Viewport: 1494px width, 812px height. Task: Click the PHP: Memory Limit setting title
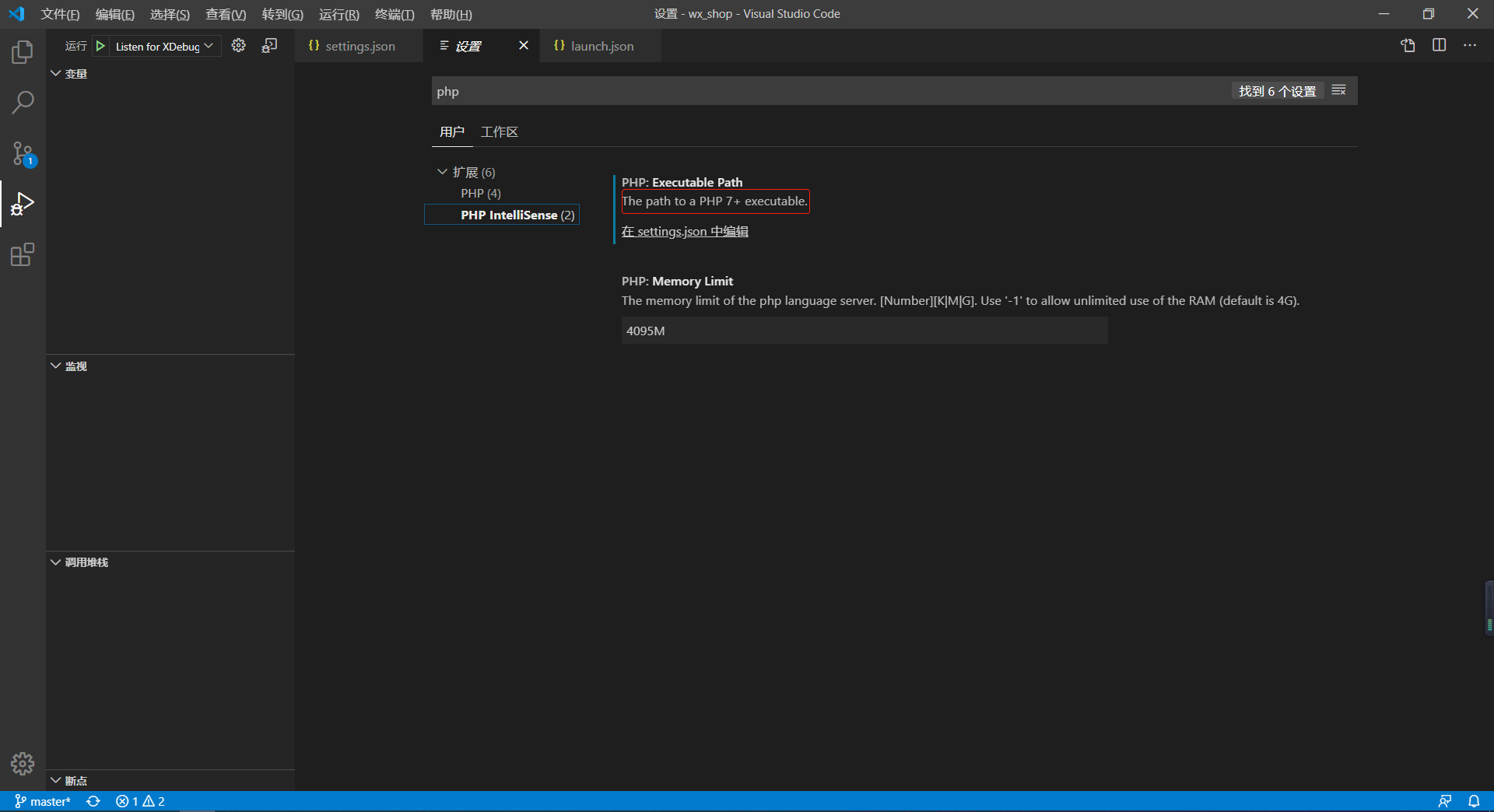(x=677, y=281)
